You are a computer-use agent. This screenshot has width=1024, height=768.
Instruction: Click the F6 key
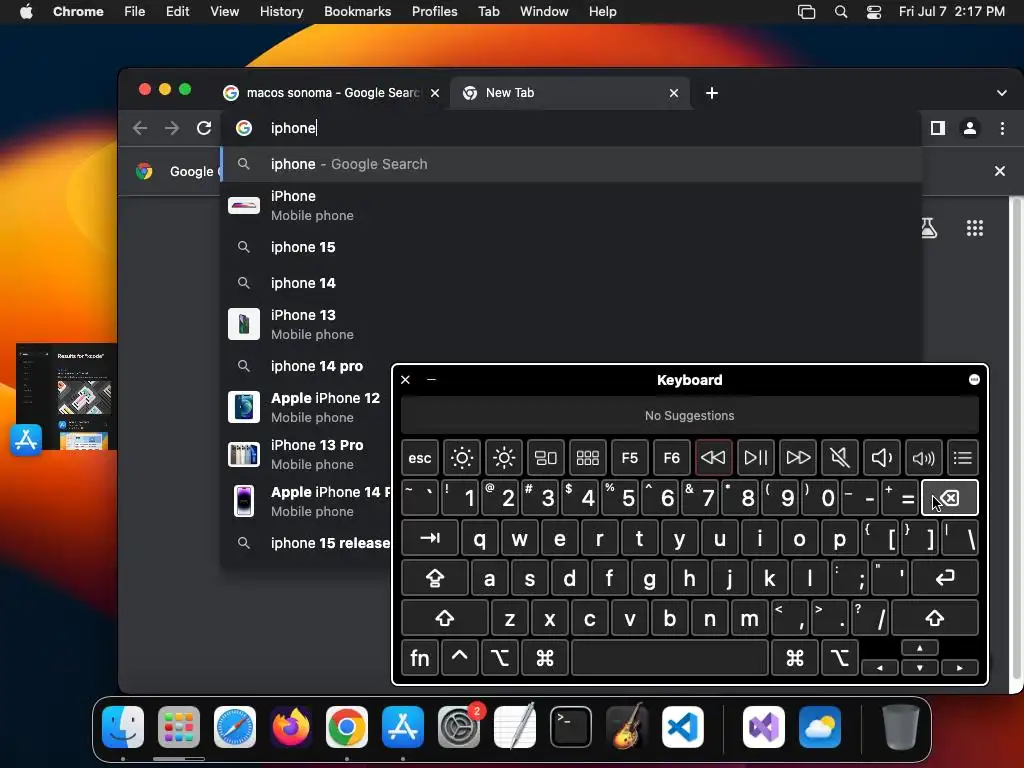point(671,458)
